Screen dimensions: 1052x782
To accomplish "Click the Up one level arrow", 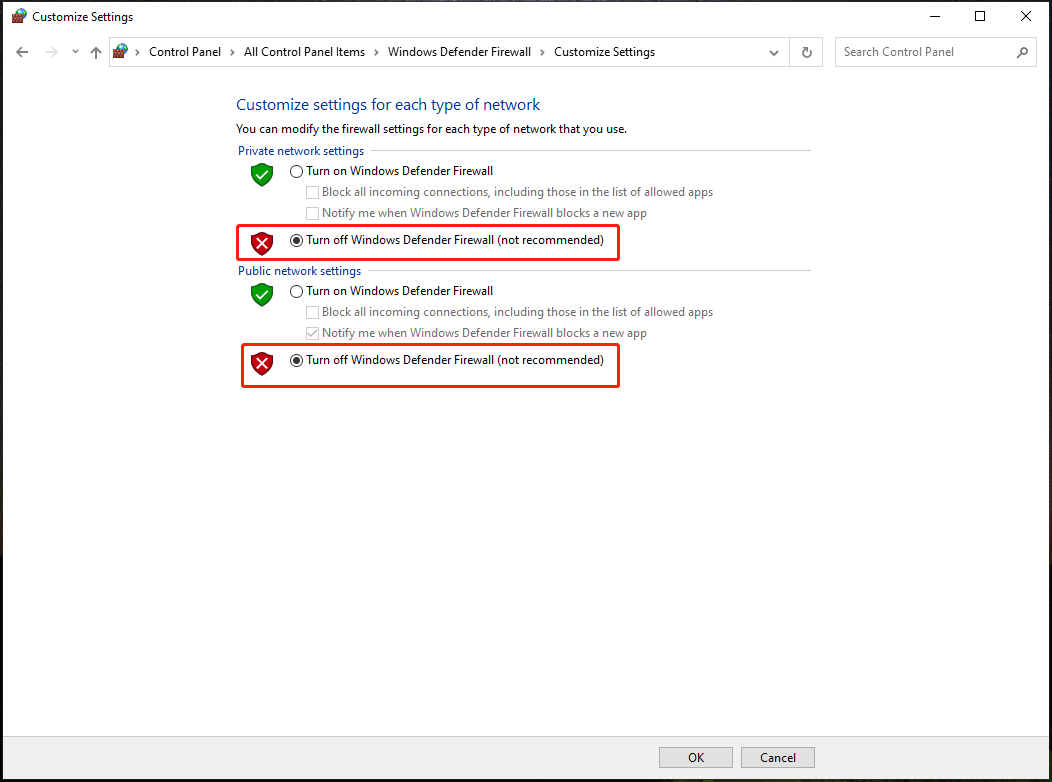I will pyautogui.click(x=96, y=52).
